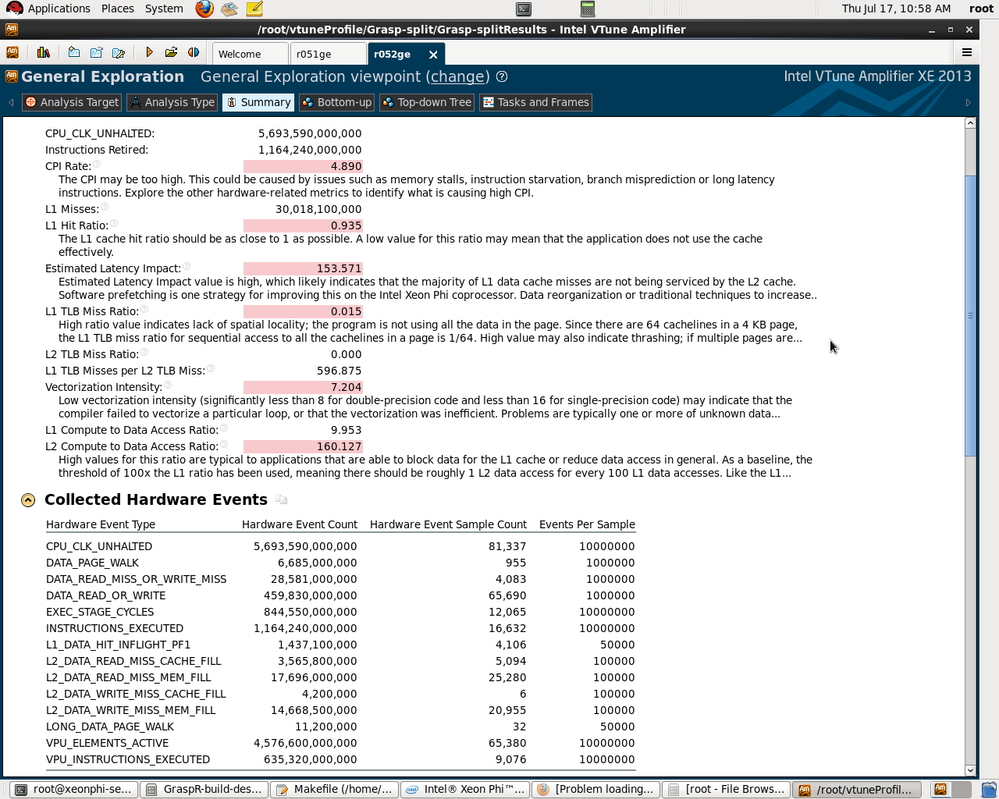Click the scrollbar up arrow

coord(970,123)
